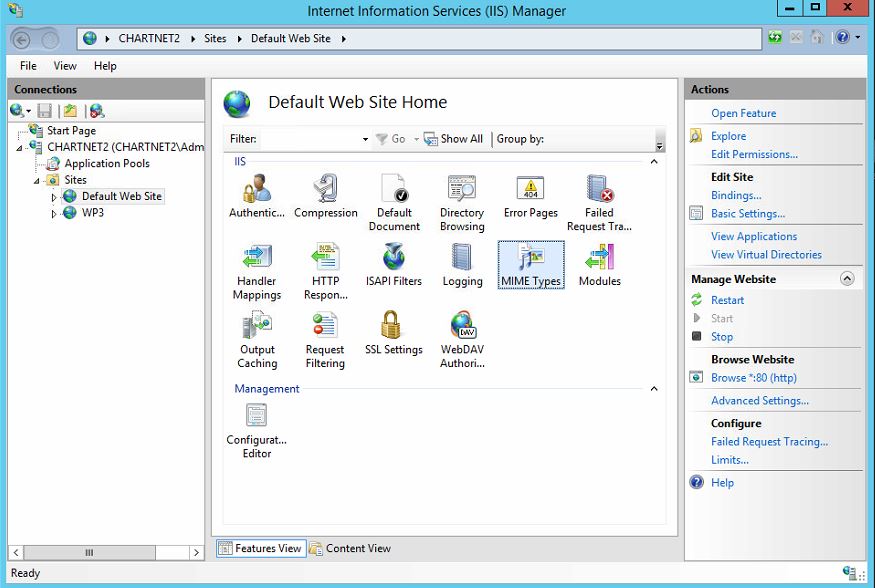The width and height of the screenshot is (875, 588).
Task: Open the Authentication feature icon
Action: pos(257,196)
